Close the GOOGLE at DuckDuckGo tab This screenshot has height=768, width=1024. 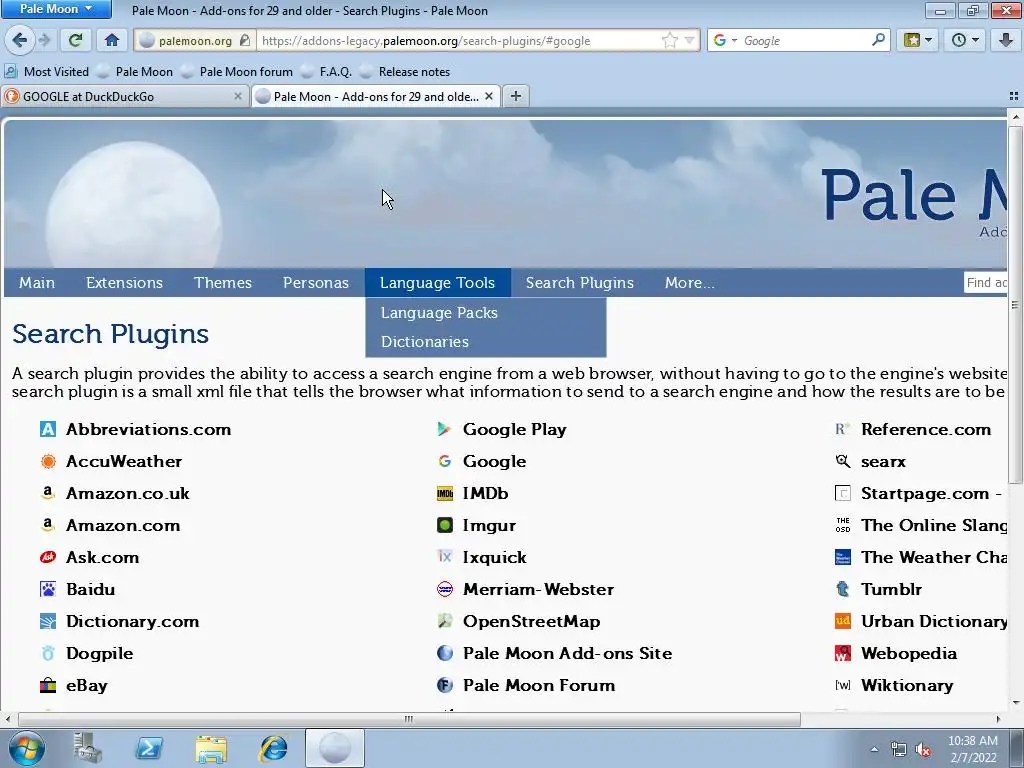(238, 96)
